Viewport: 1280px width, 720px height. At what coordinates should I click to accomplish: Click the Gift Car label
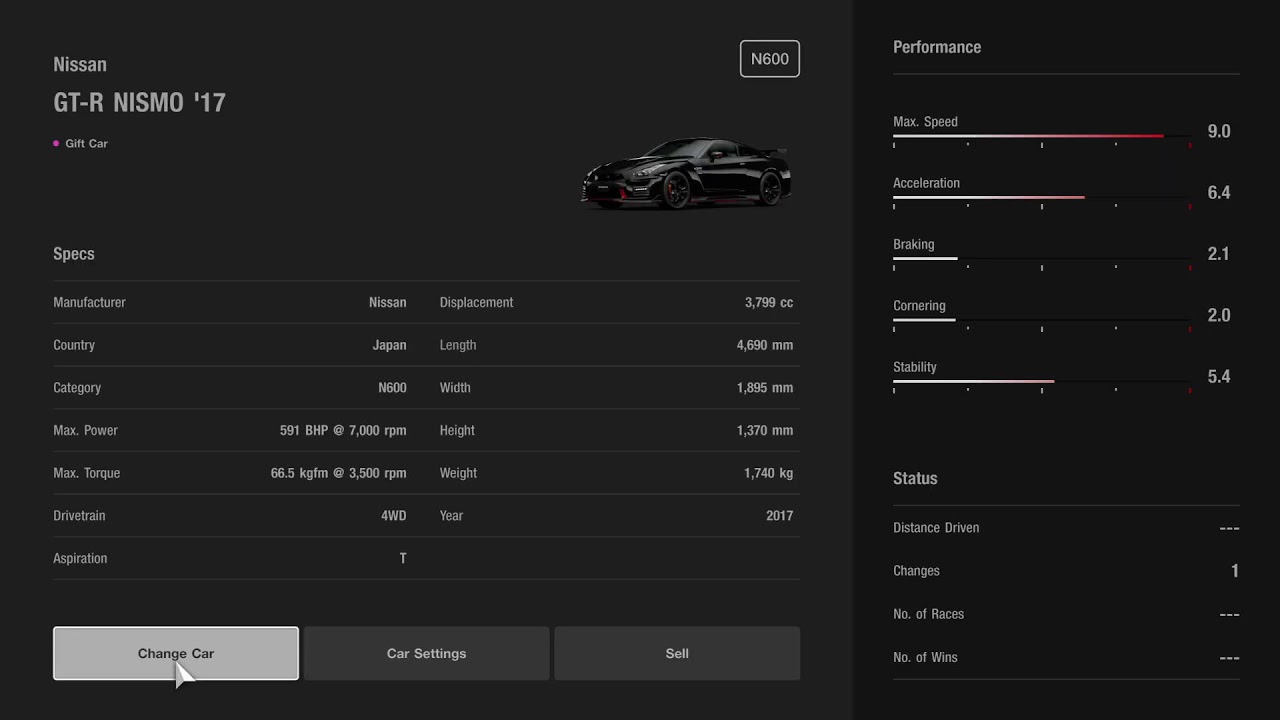86,143
